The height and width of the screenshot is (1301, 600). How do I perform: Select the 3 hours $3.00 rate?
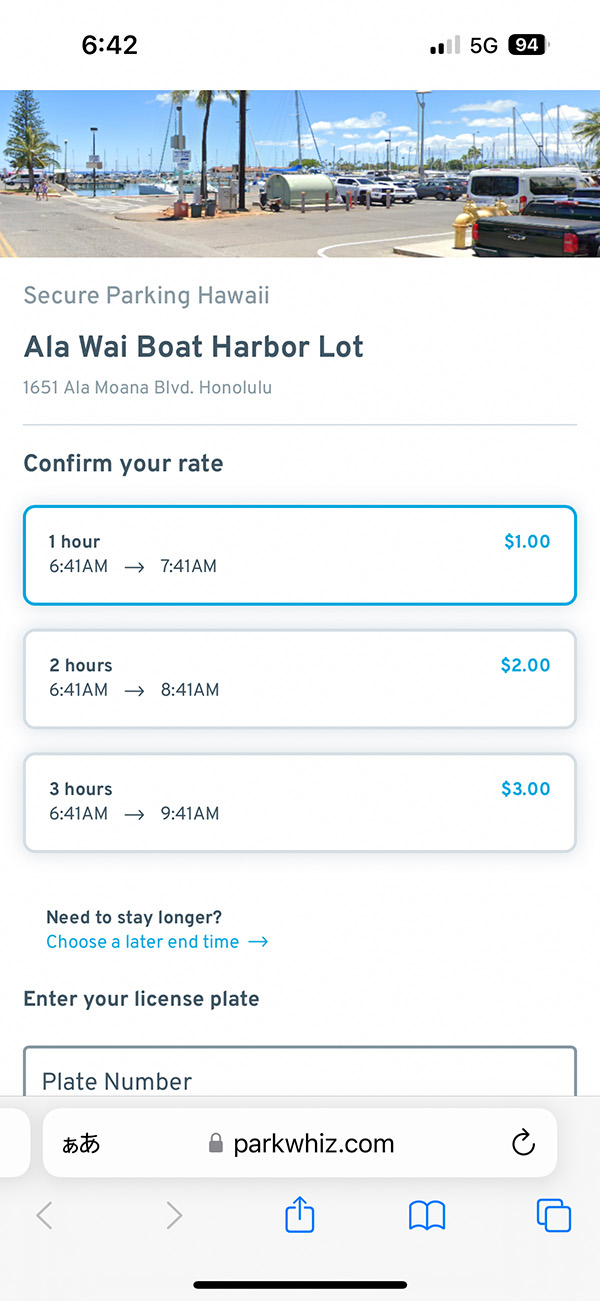click(300, 802)
